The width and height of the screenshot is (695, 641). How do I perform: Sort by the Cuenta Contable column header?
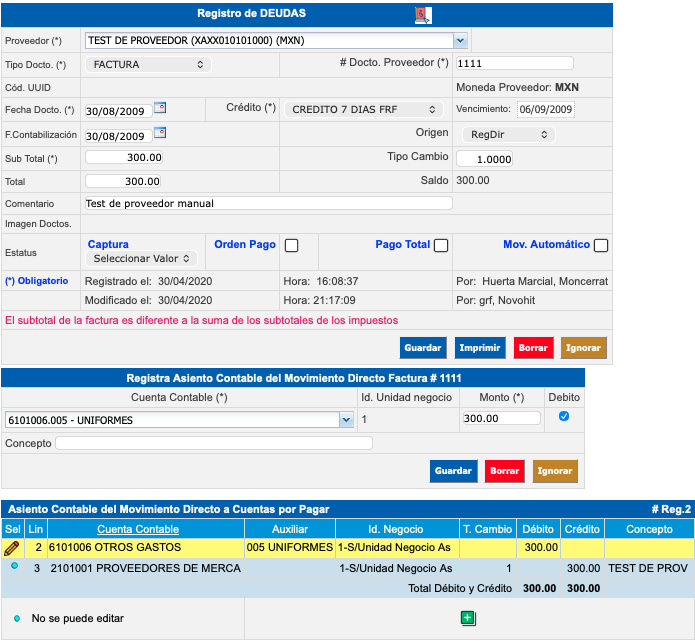tap(138, 529)
